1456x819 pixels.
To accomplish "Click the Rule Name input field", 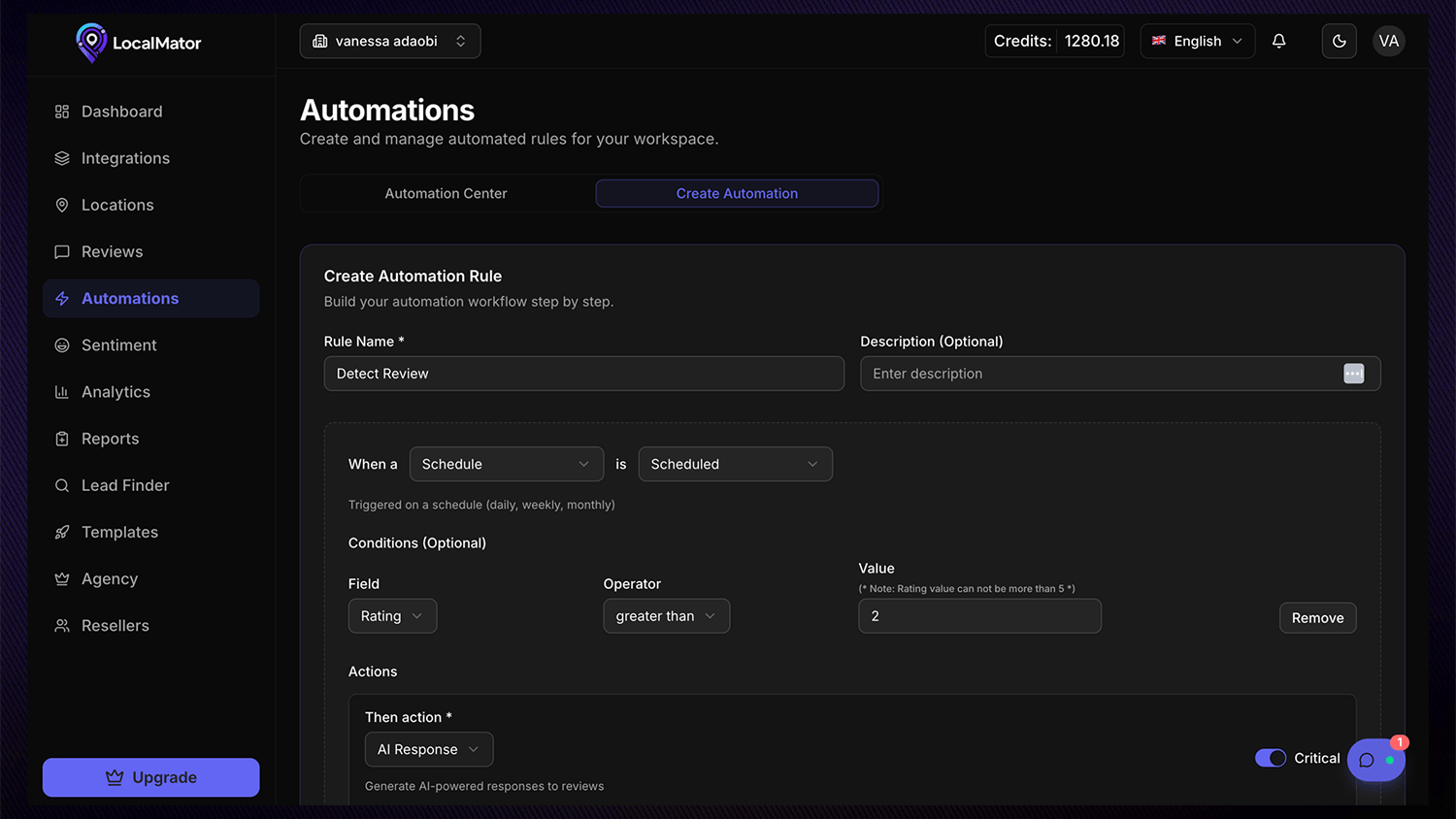I will (x=583, y=374).
